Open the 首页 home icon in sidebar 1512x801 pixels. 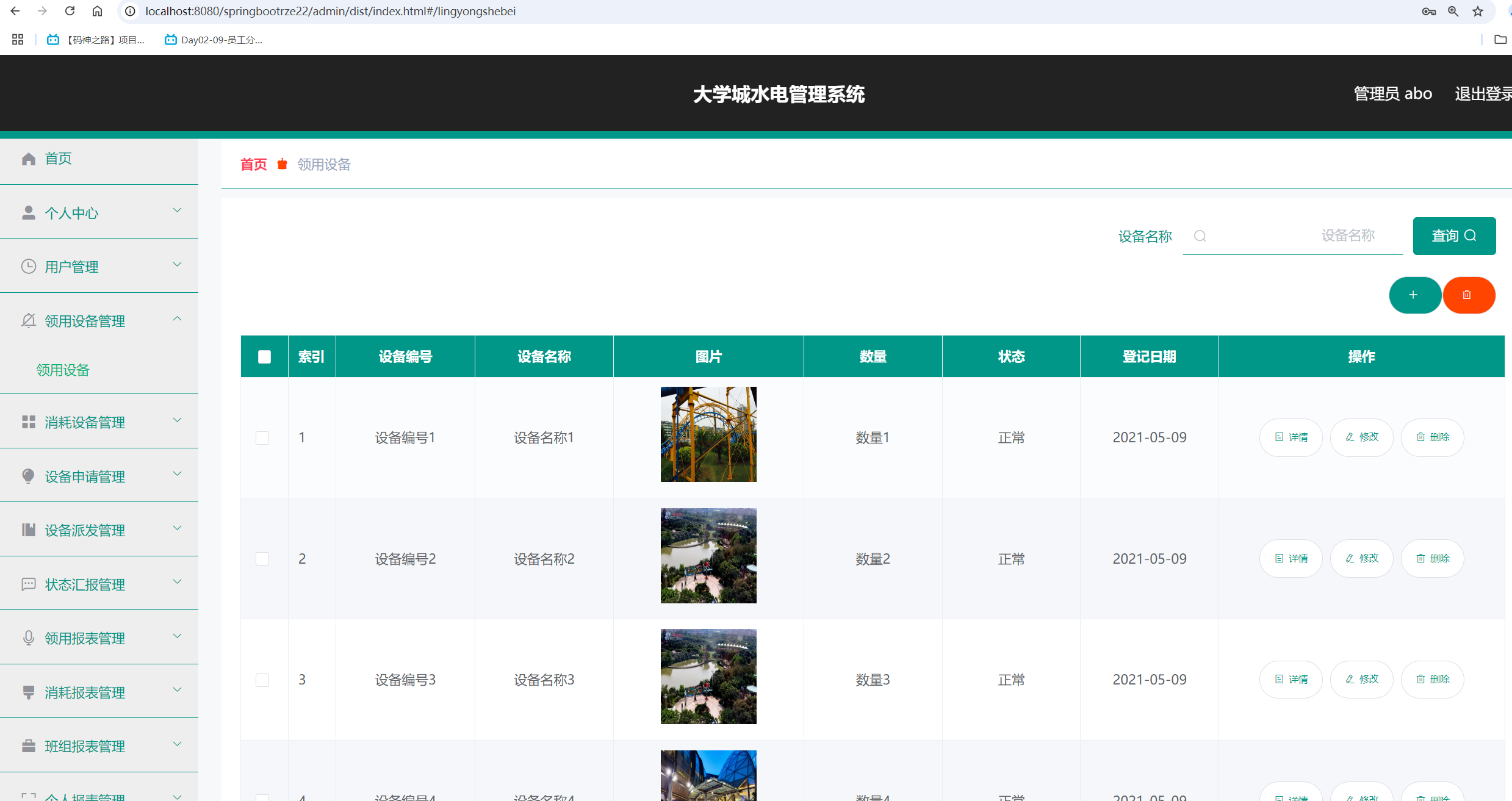coord(28,159)
